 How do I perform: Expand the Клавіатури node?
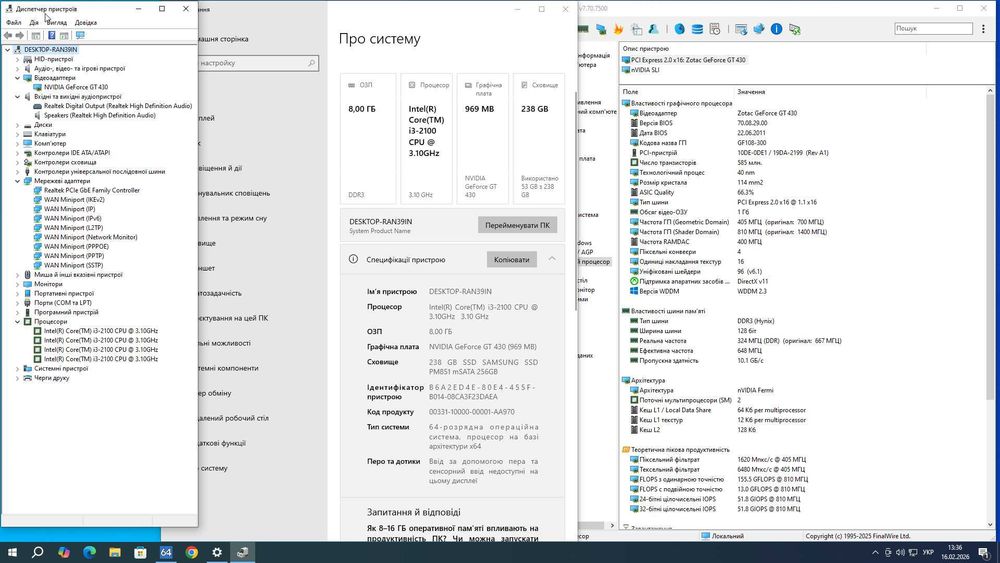pos(17,134)
